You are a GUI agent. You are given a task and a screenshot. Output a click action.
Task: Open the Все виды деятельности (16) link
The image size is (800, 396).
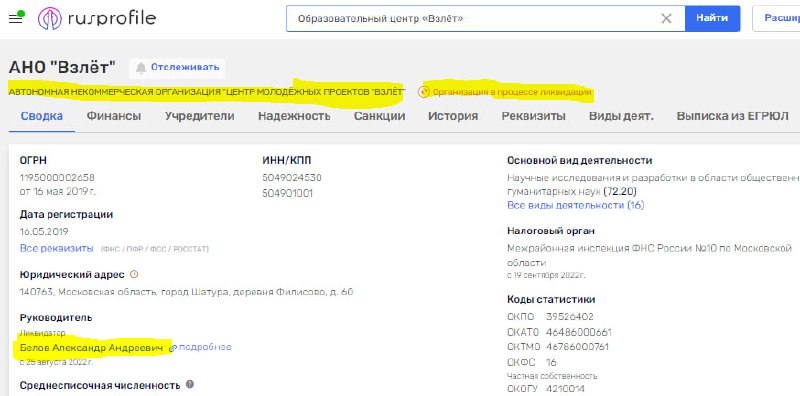coord(576,205)
